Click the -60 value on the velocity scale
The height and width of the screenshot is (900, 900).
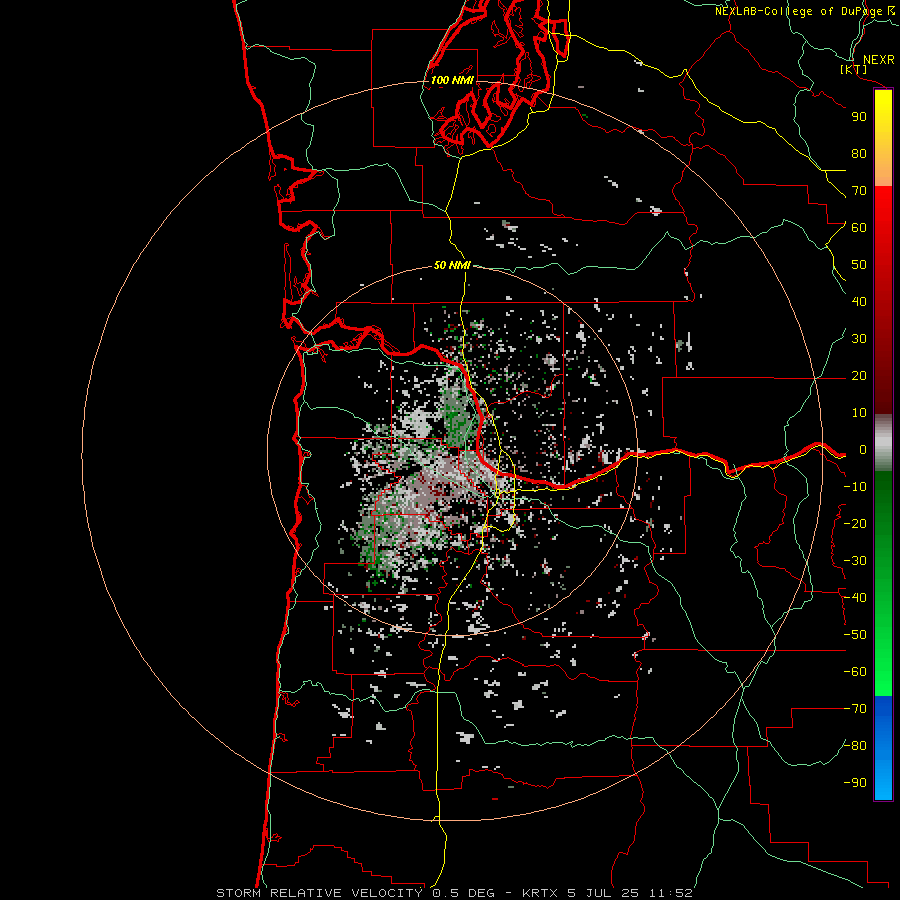point(855,672)
